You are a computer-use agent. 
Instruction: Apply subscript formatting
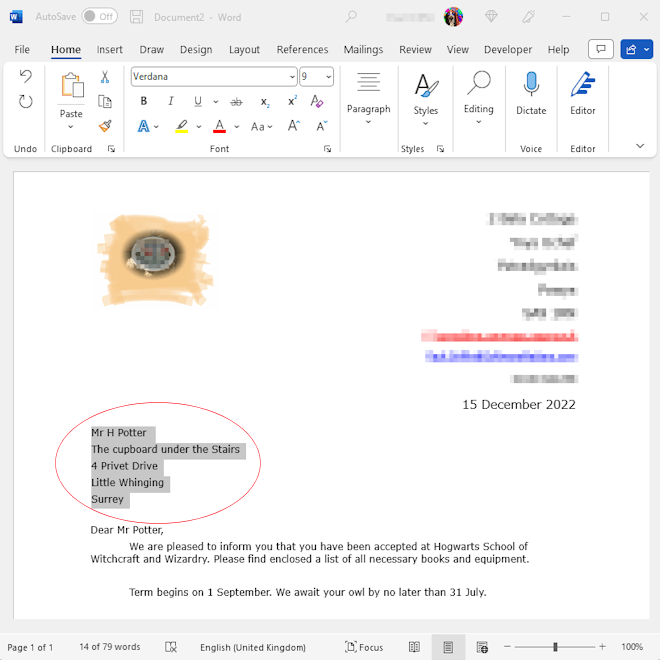click(x=265, y=102)
